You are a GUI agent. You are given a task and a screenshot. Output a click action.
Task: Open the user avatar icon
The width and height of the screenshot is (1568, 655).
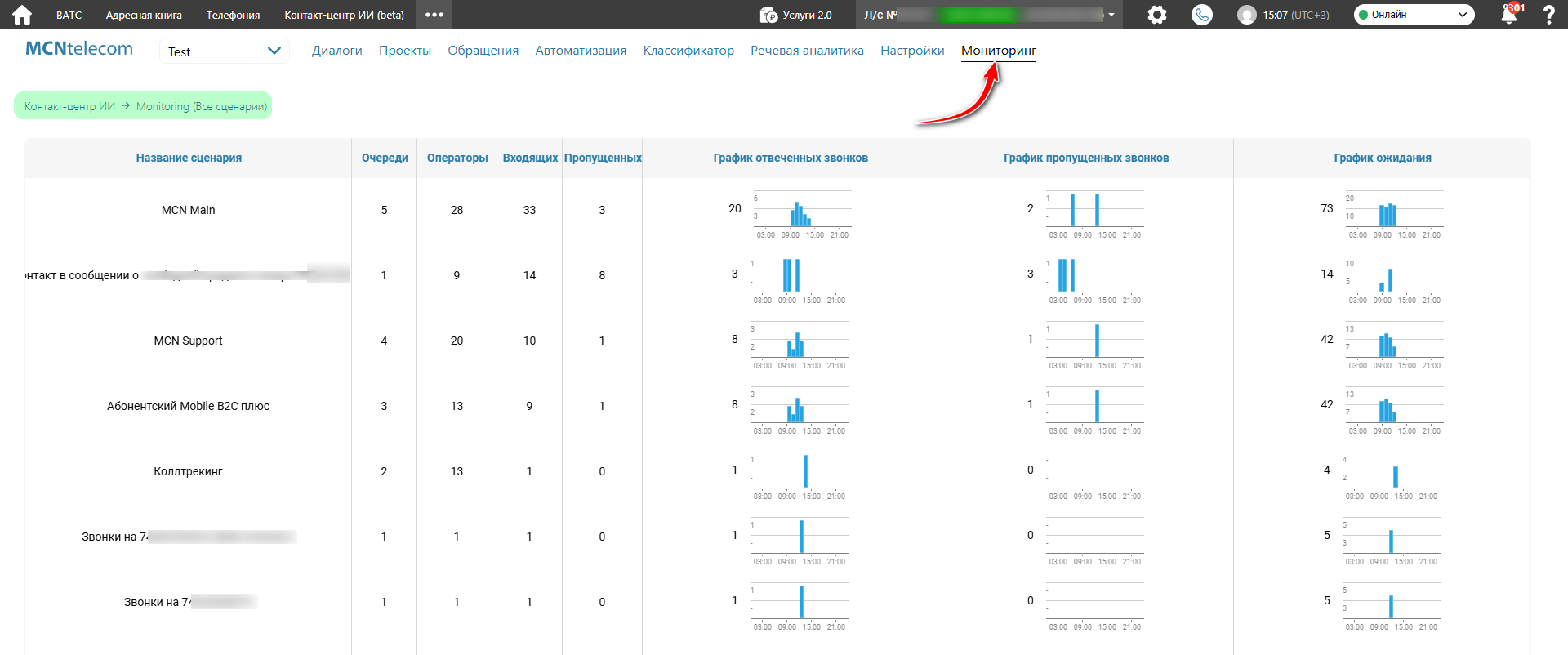tap(1246, 15)
